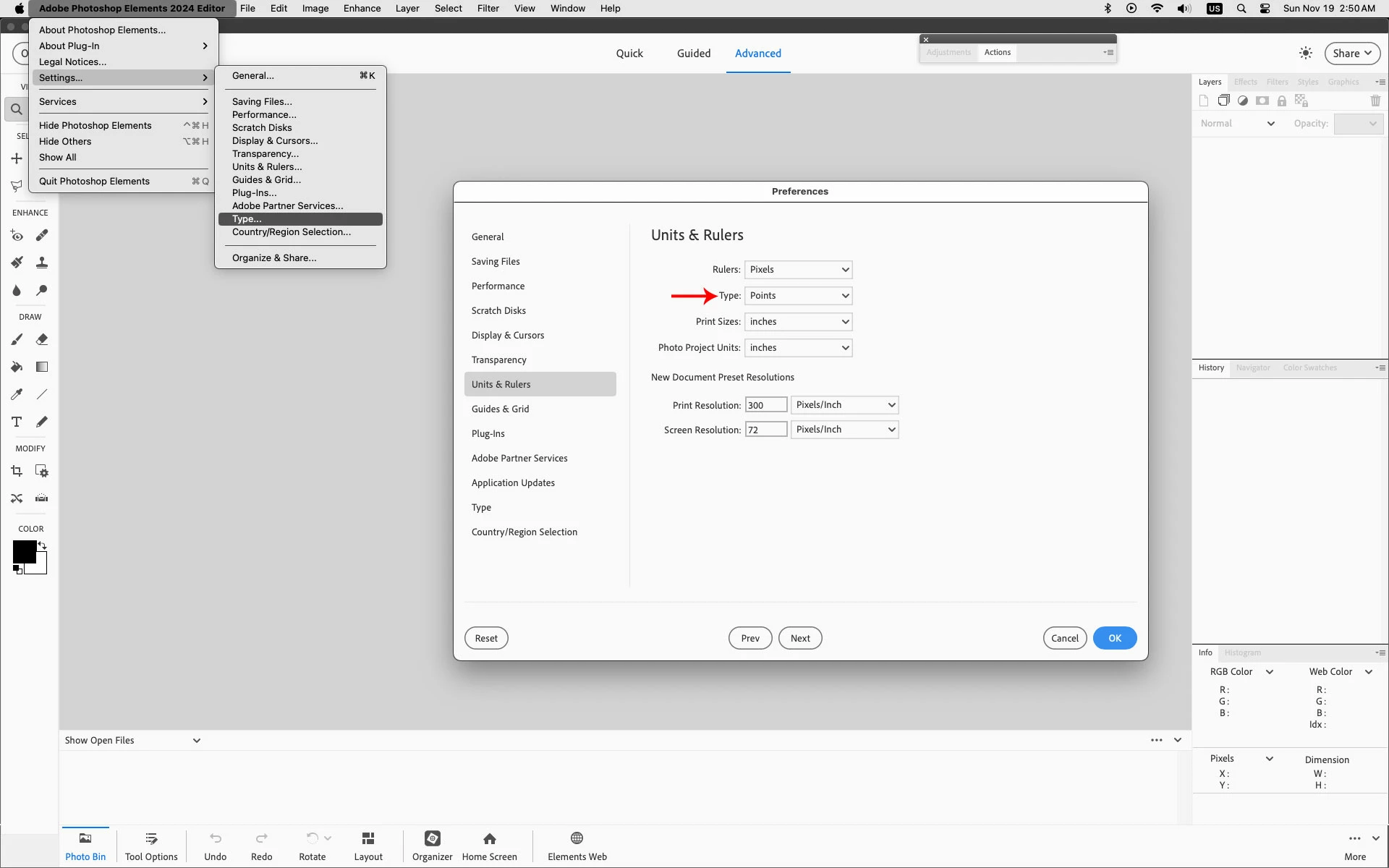1389x868 pixels.
Task: Open the Rulers units dropdown
Action: (x=798, y=270)
